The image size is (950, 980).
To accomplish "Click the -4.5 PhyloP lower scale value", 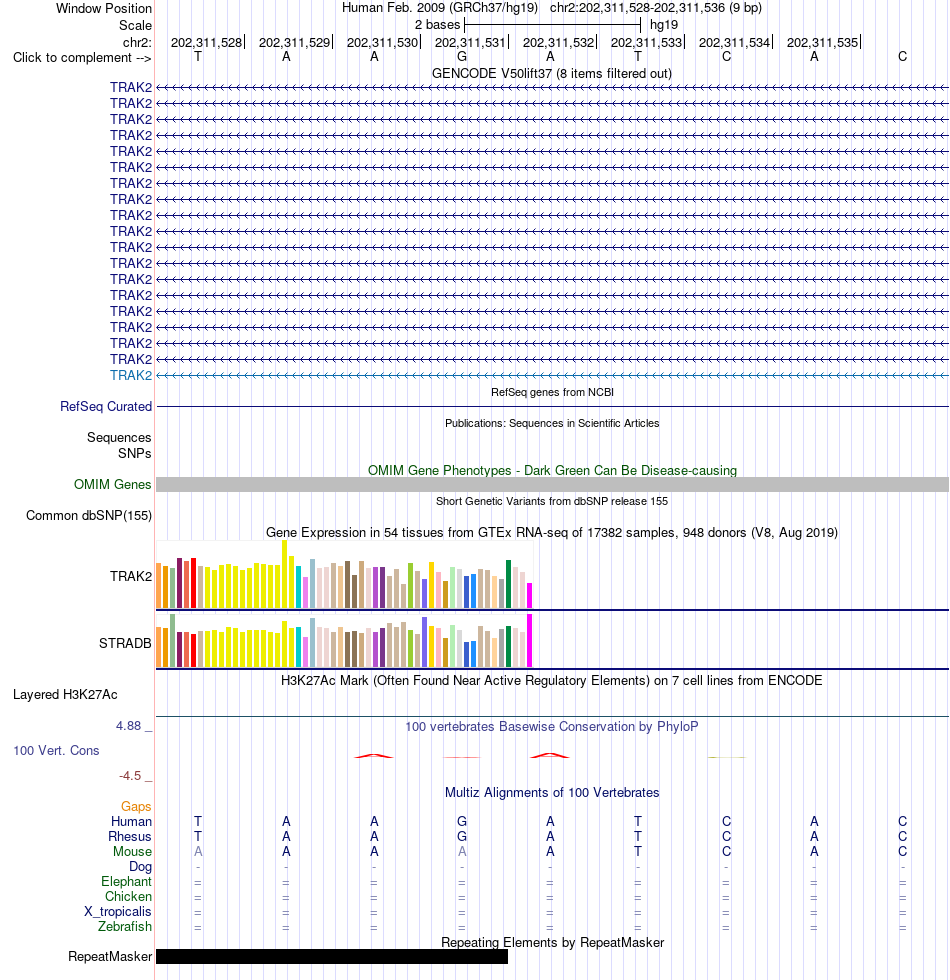I will 130,776.
